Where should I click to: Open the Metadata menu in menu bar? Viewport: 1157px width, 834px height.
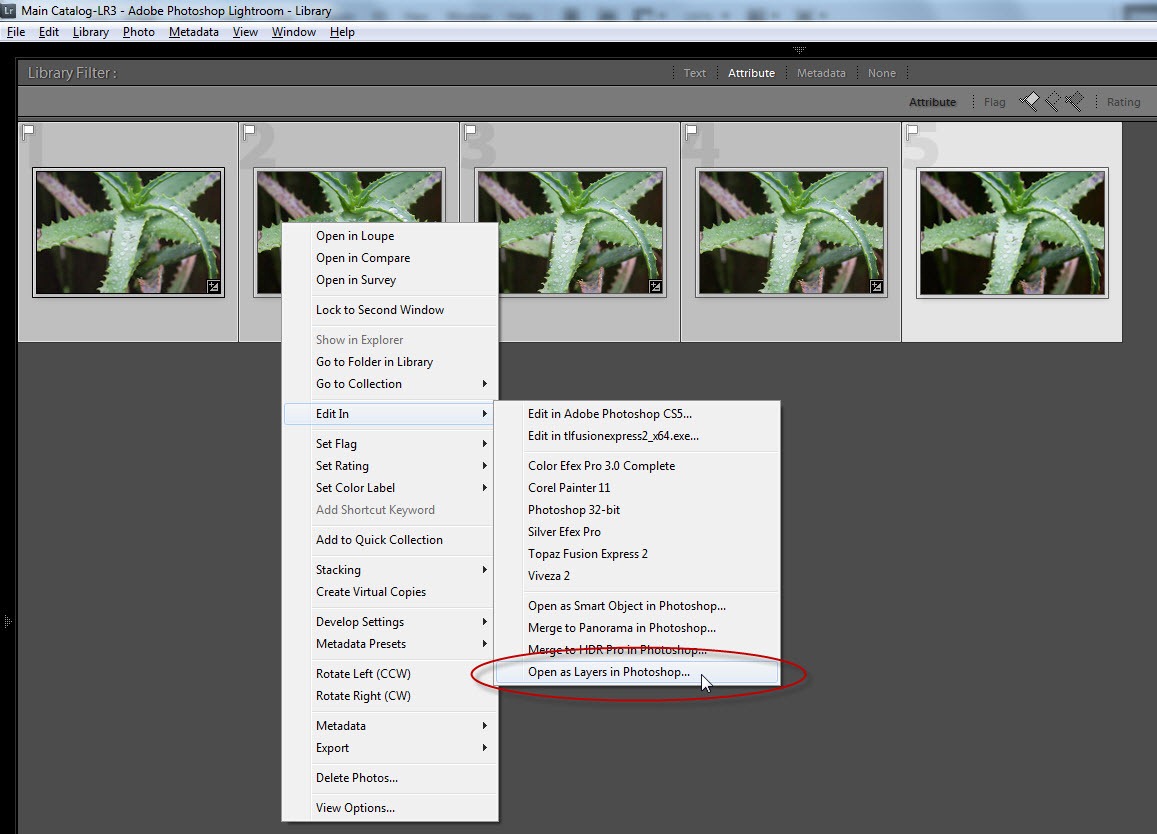(x=193, y=32)
